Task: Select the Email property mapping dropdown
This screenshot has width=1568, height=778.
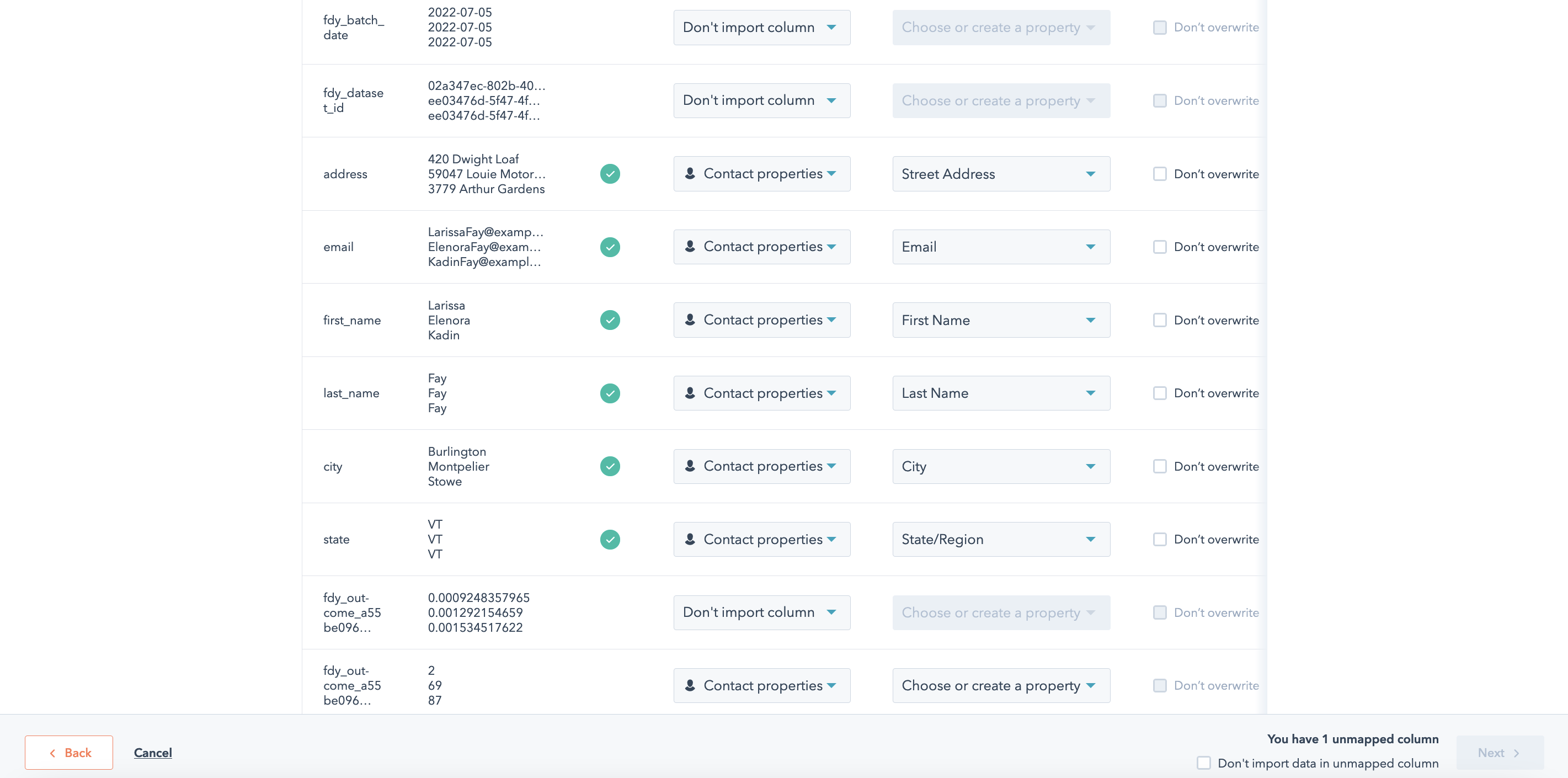Action: click(996, 246)
